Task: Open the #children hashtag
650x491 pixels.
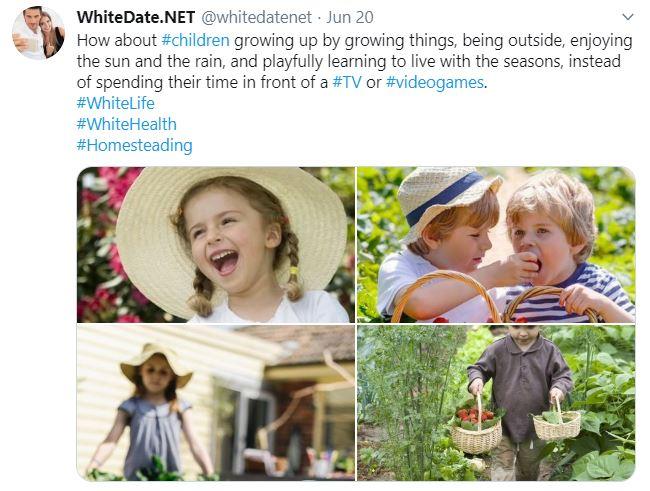Action: (195, 41)
